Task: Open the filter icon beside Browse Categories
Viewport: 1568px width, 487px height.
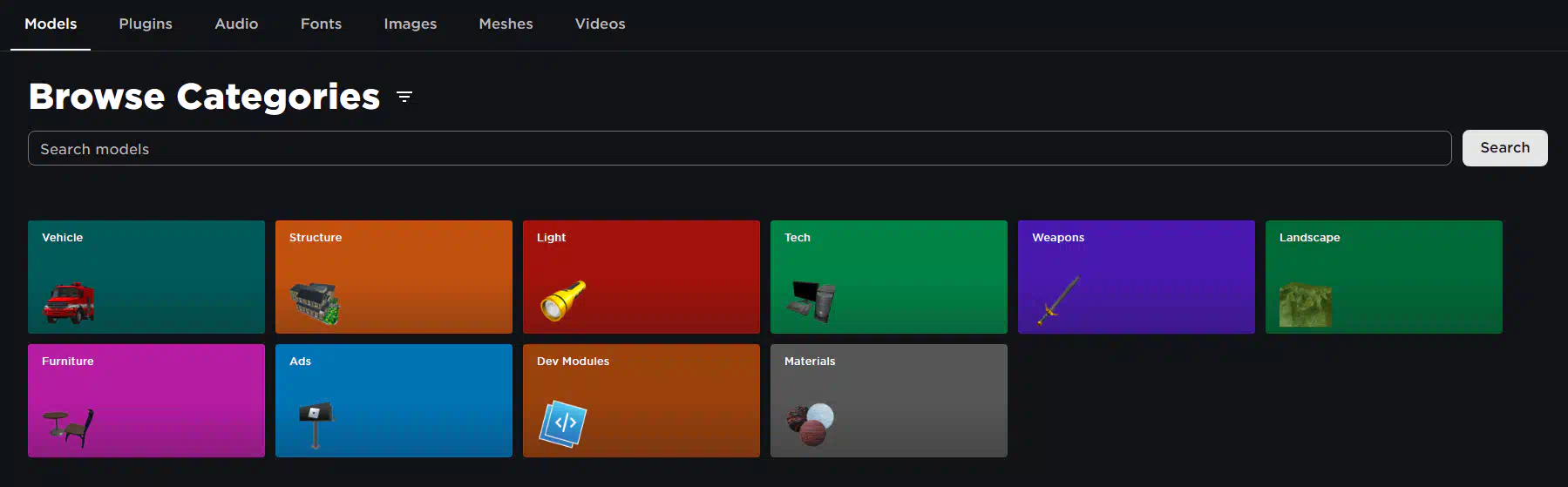Action: [404, 97]
